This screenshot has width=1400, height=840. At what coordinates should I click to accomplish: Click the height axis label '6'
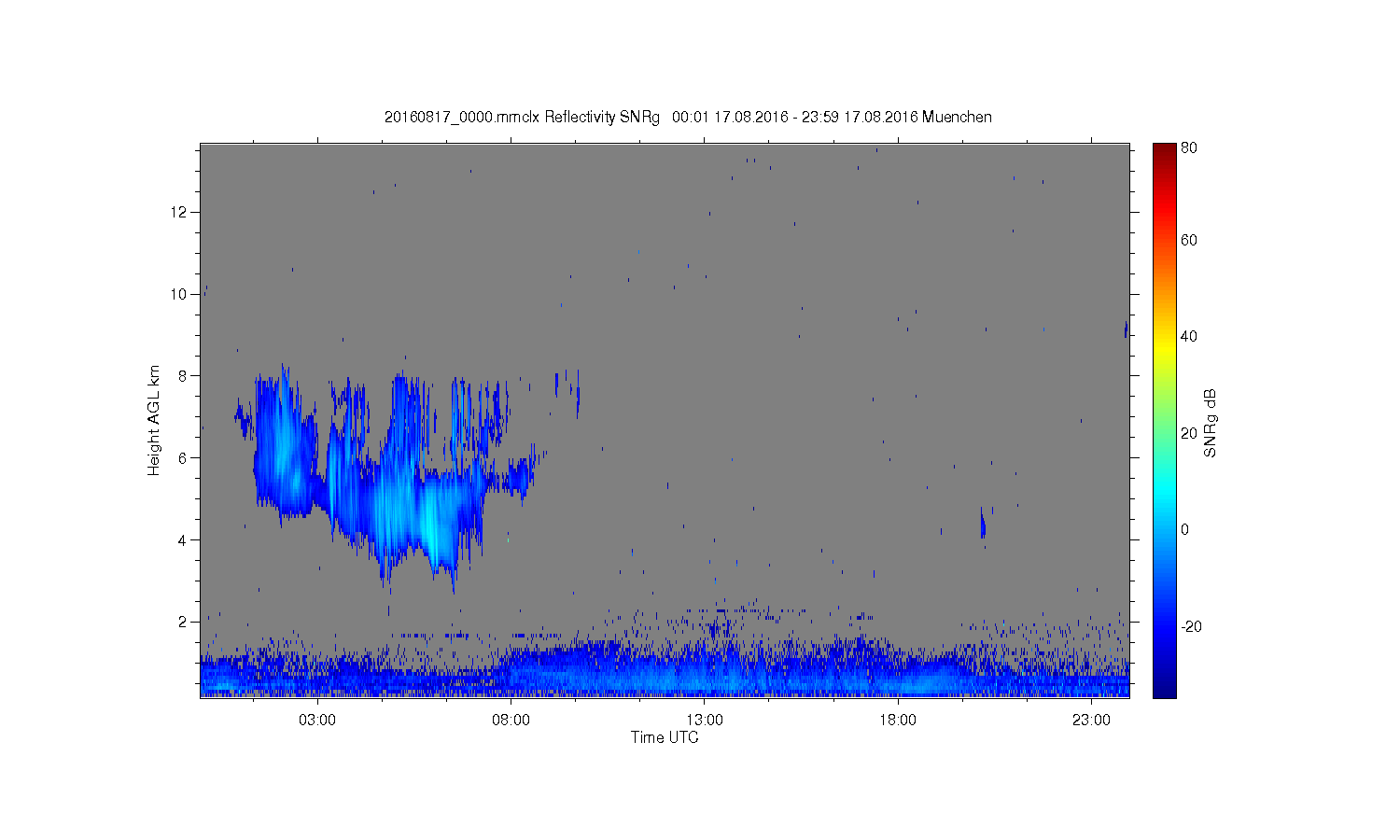tap(184, 458)
